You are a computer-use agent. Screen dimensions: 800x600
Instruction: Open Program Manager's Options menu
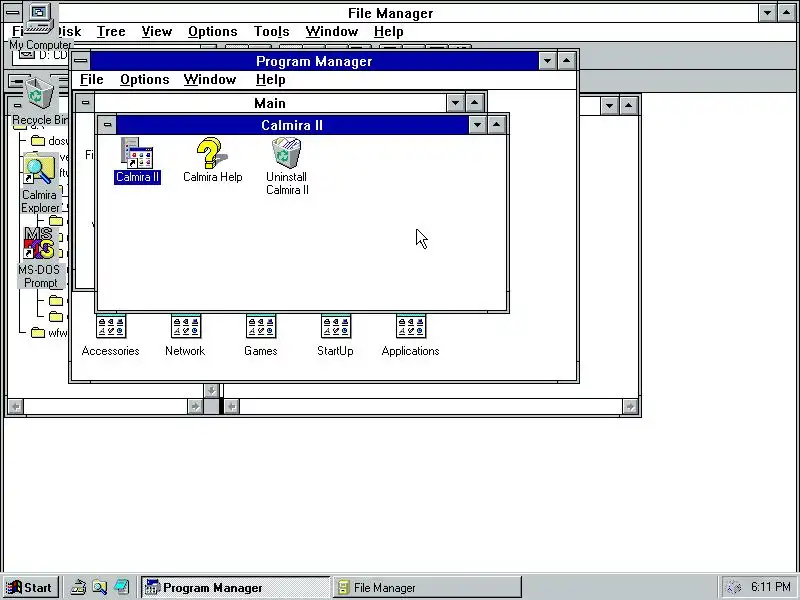(x=144, y=80)
